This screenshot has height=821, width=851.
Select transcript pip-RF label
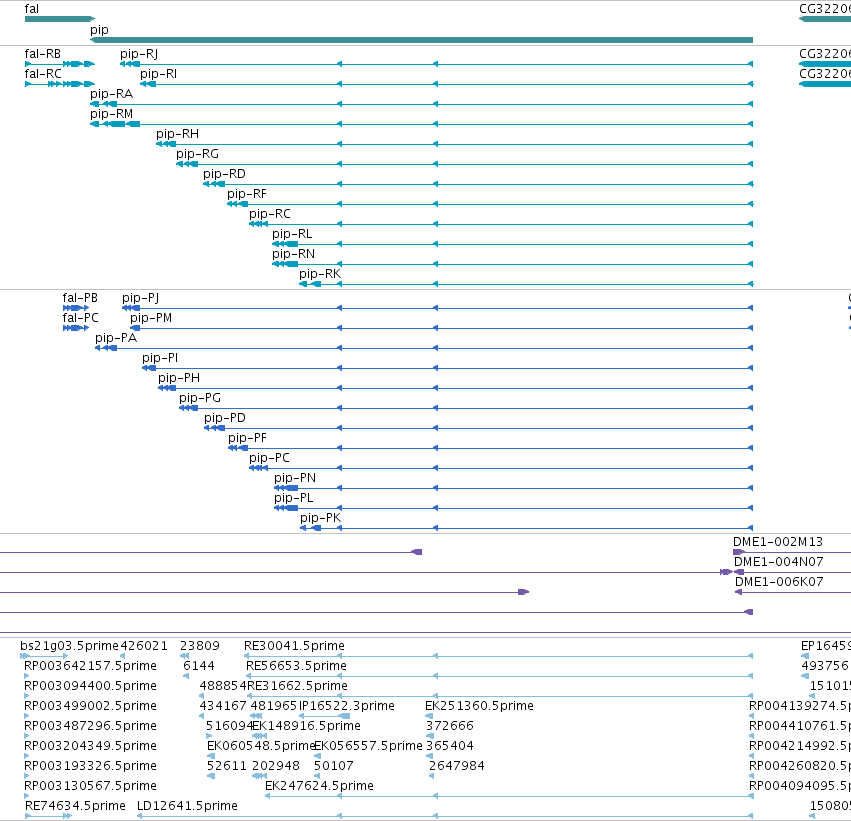pyautogui.click(x=247, y=194)
